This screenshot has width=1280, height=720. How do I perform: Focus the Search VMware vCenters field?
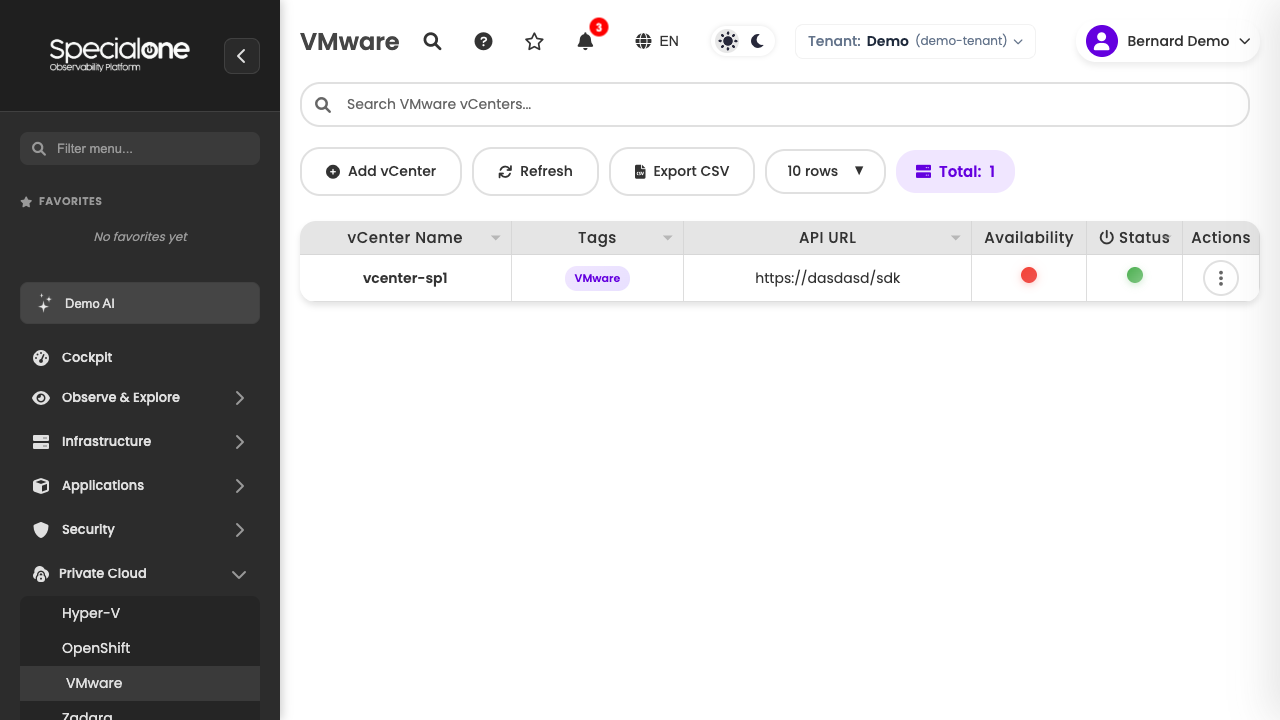click(775, 104)
